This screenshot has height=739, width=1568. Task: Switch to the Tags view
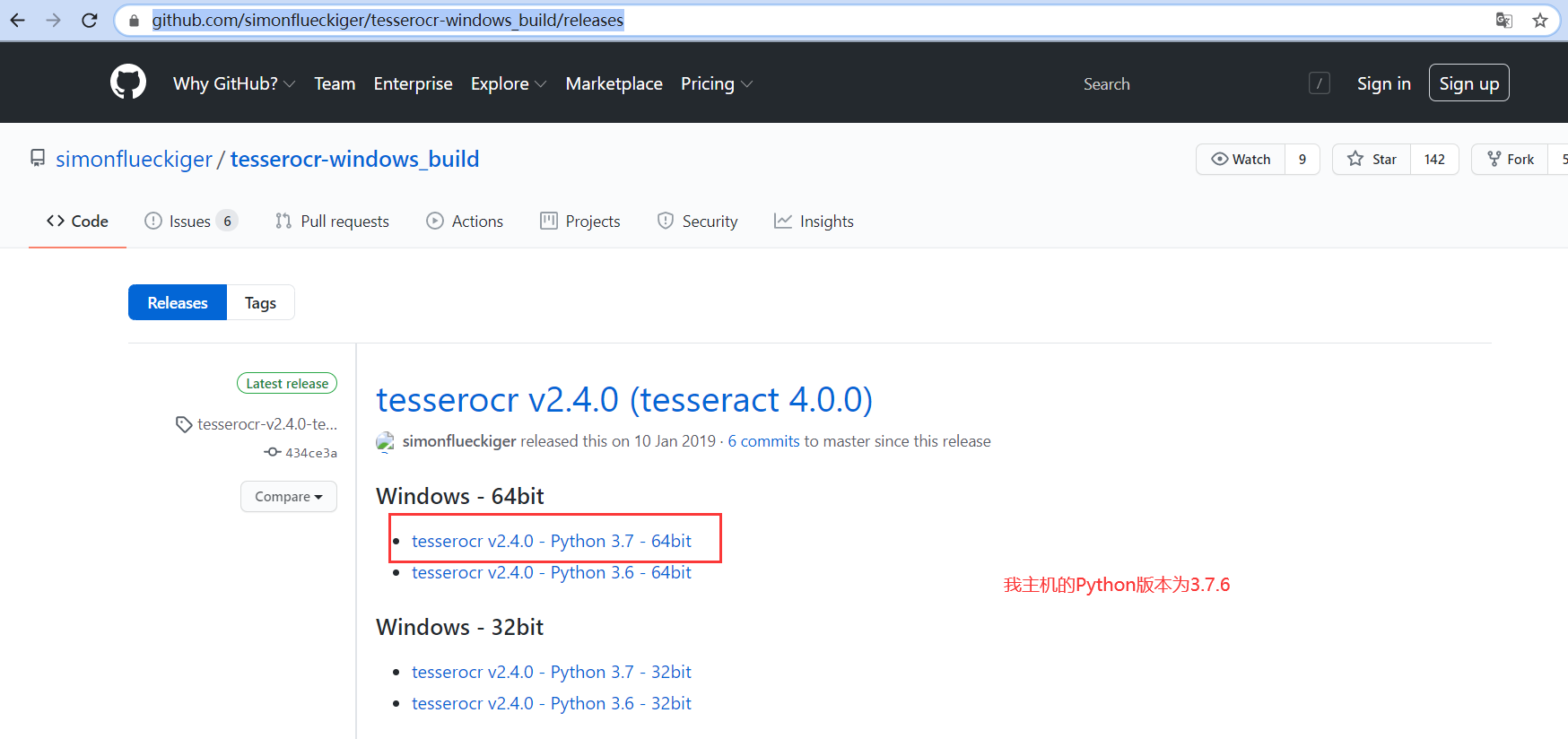(x=260, y=302)
